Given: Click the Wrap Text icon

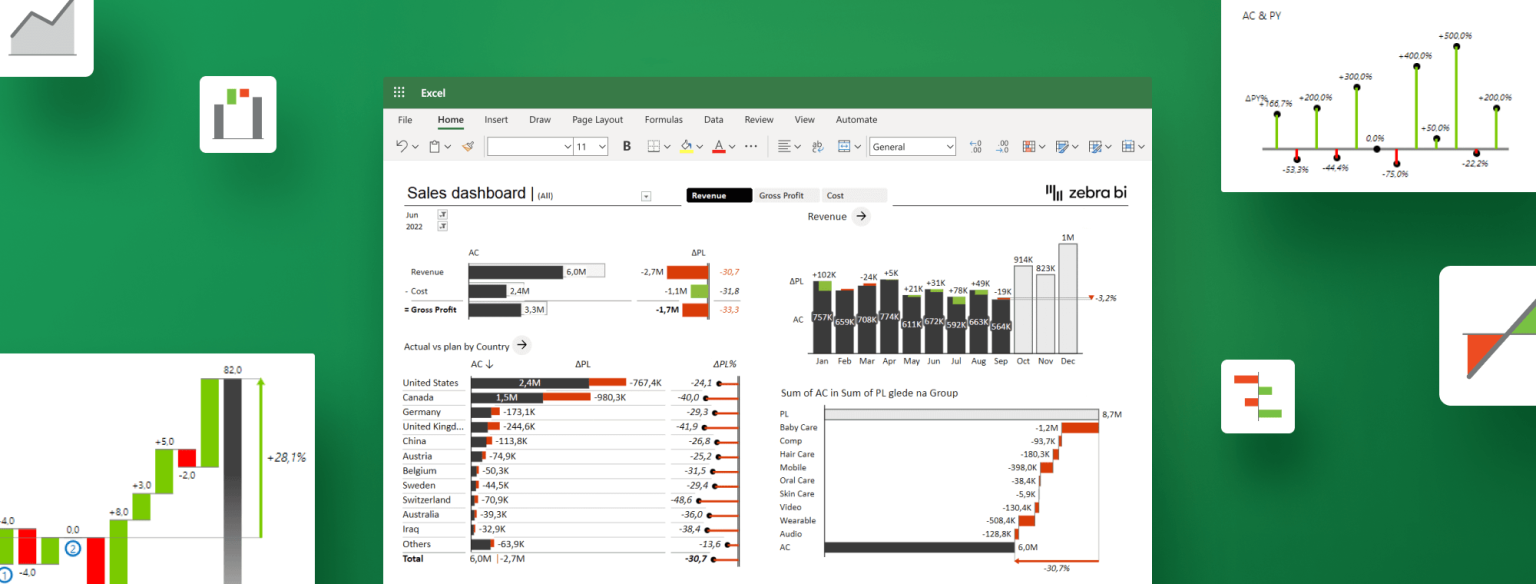Looking at the screenshot, I should coord(816,146).
